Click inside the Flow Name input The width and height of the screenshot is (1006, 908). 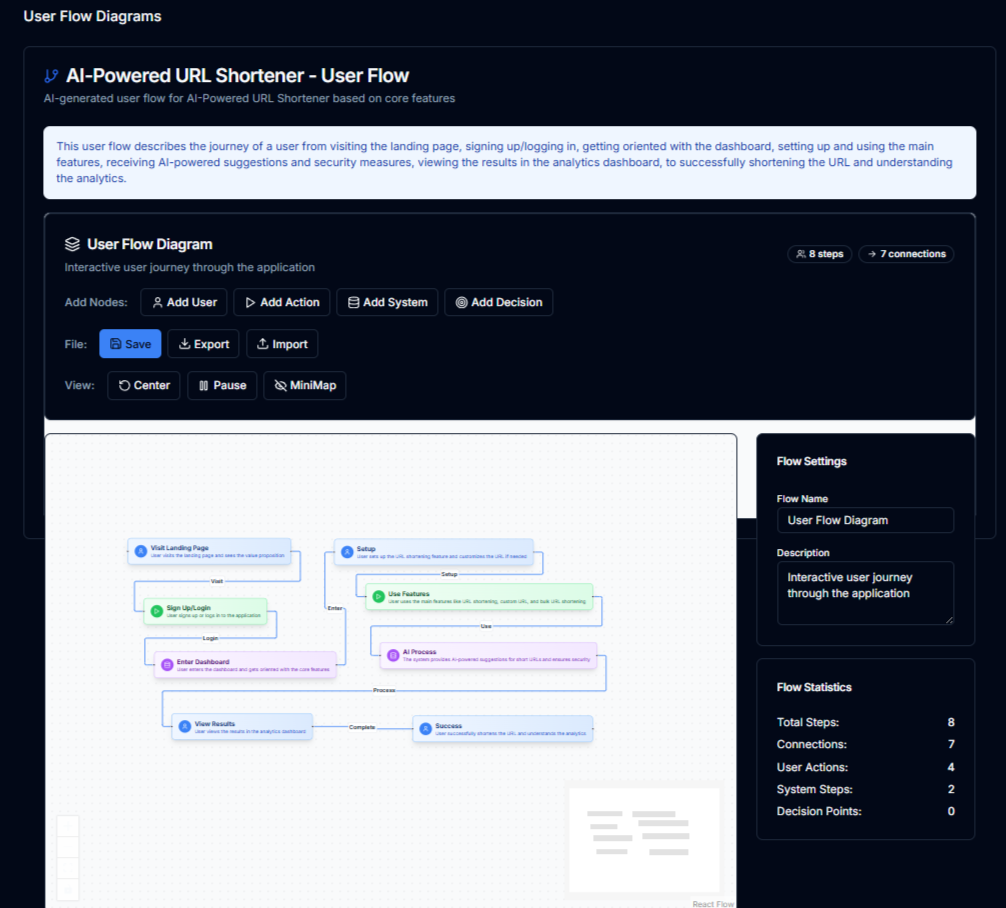coord(865,520)
